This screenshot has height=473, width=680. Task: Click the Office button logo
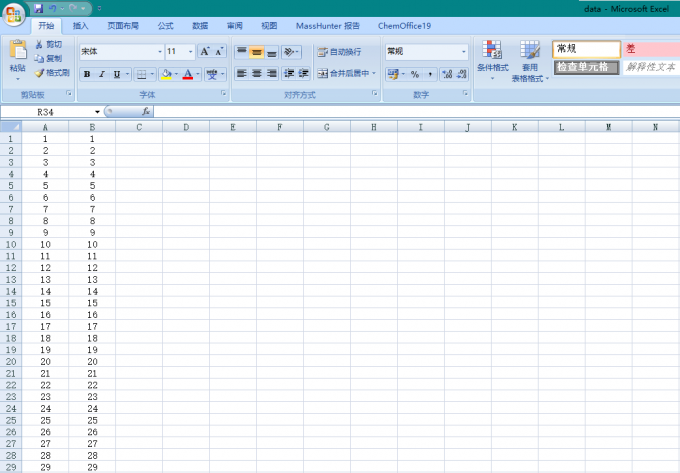[15, 13]
